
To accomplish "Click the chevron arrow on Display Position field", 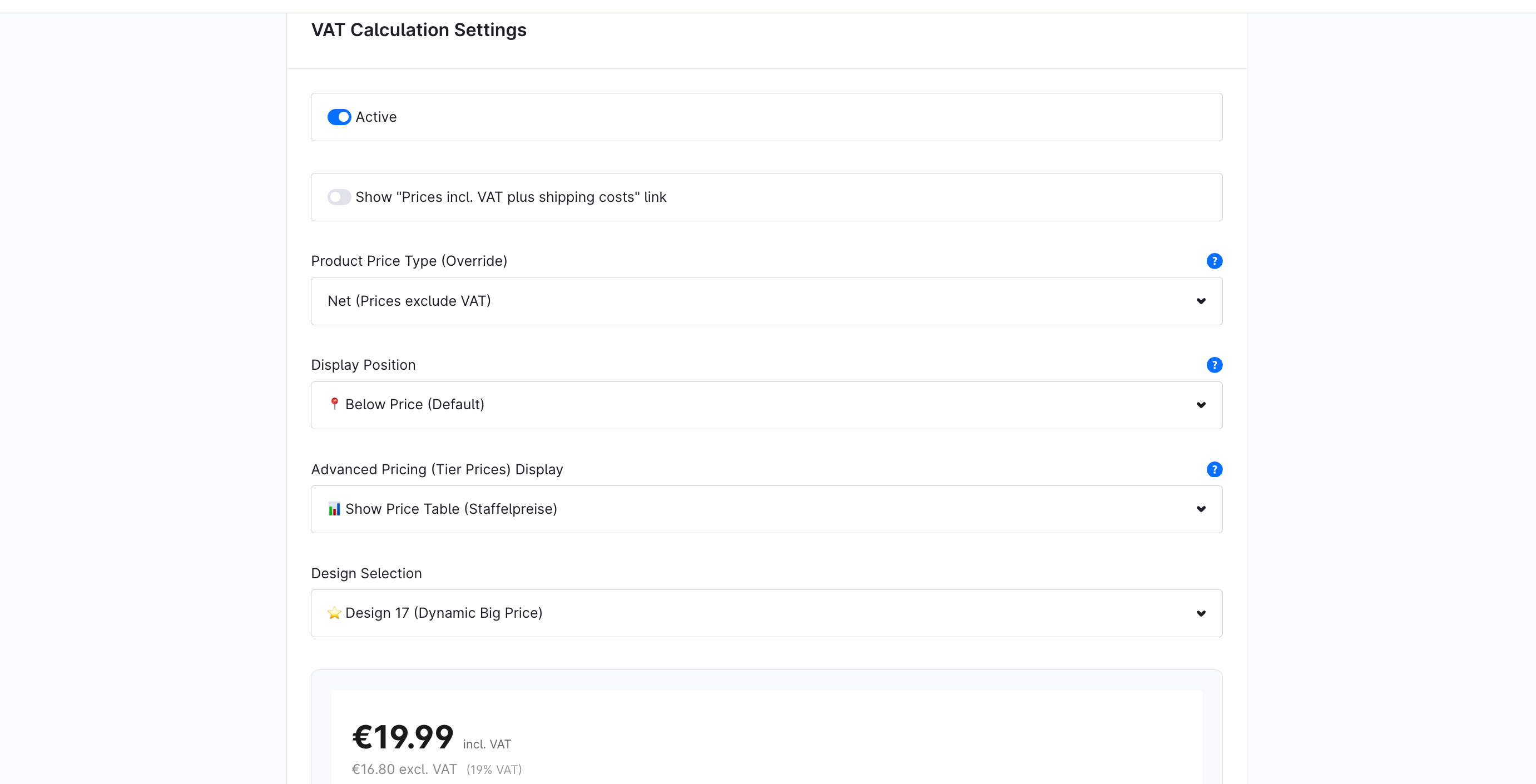I will click(x=1201, y=405).
